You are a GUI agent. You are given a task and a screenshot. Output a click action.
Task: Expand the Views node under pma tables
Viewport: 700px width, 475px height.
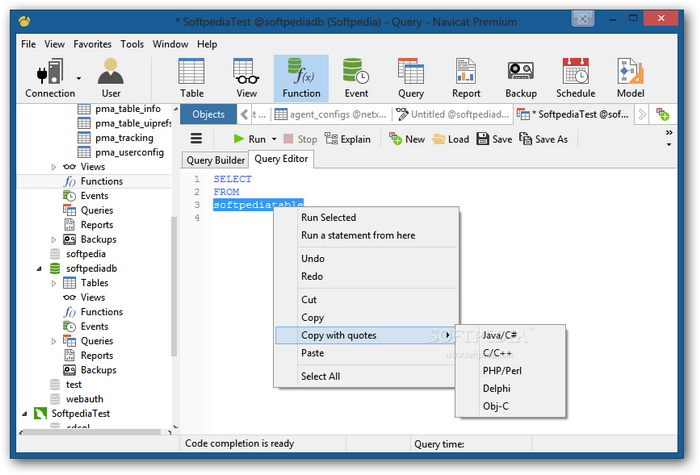(54, 167)
